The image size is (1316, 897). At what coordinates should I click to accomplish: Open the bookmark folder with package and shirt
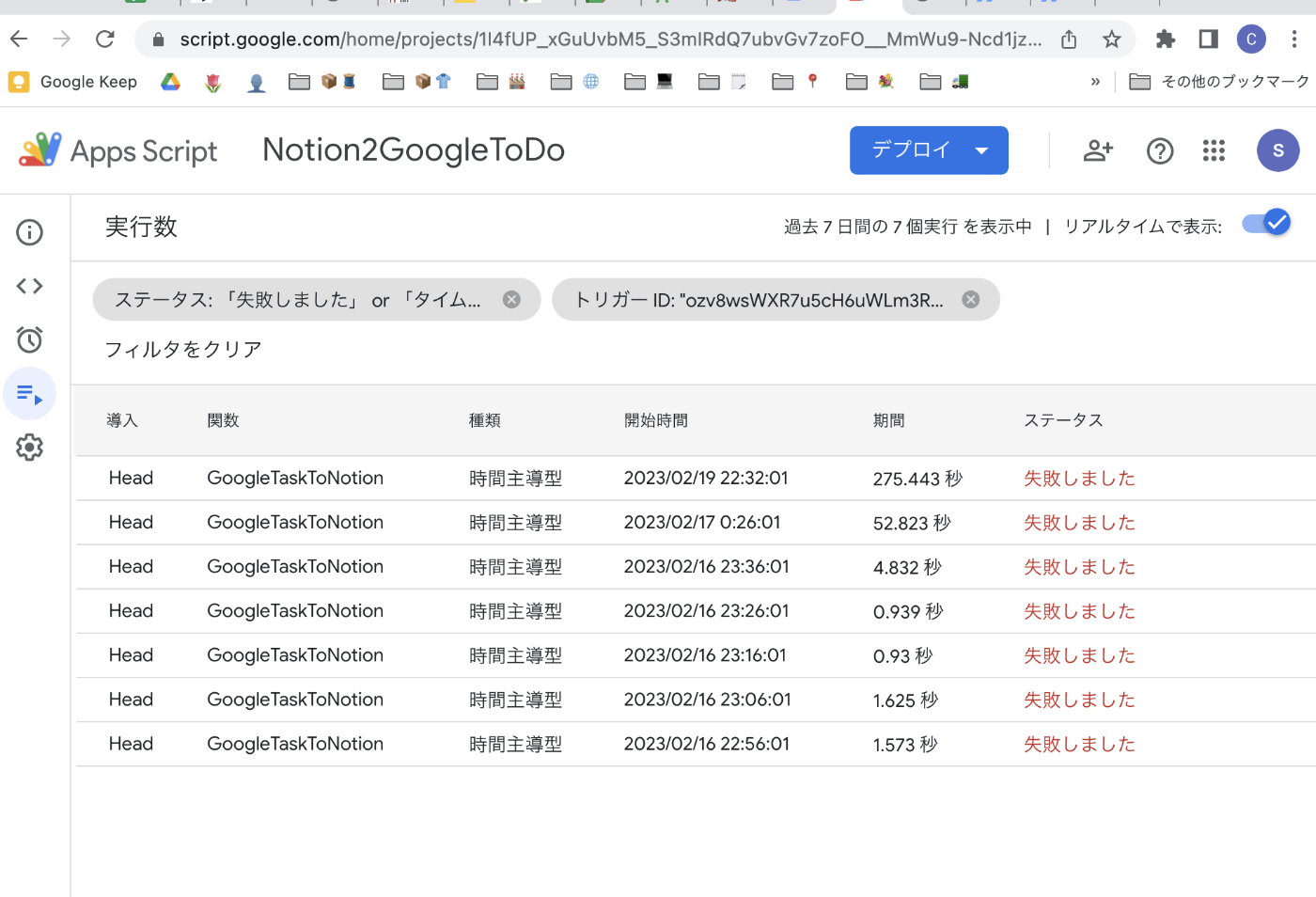[416, 82]
